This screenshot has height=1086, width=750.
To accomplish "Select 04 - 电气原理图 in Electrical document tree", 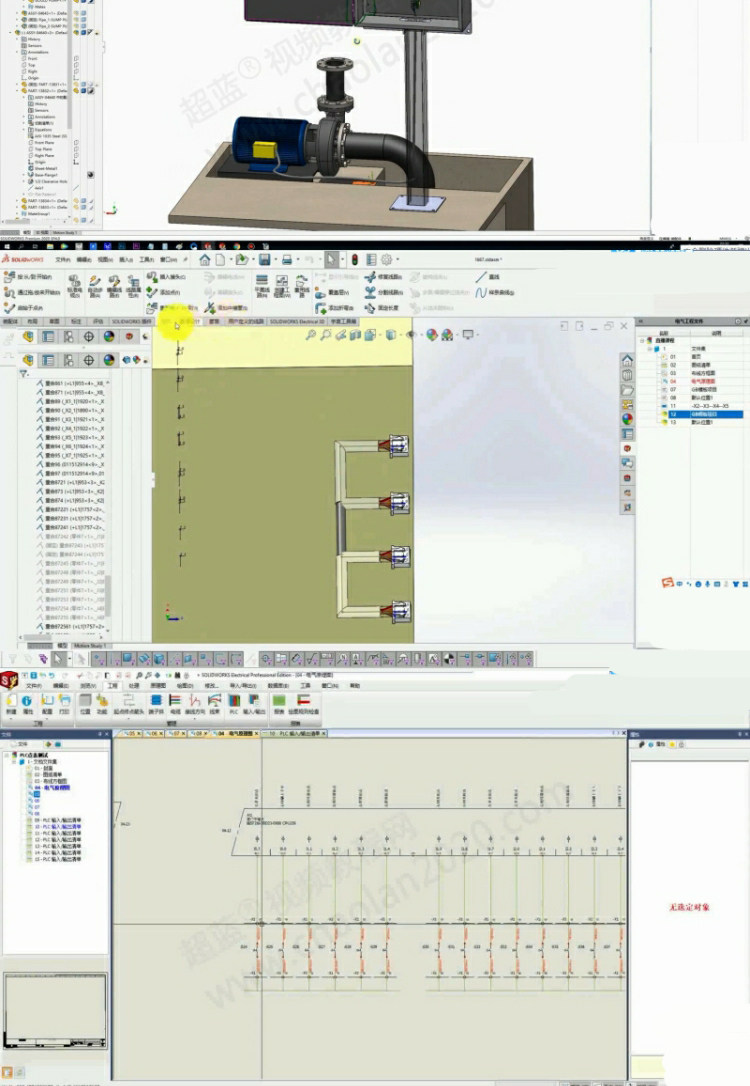I will coord(53,787).
